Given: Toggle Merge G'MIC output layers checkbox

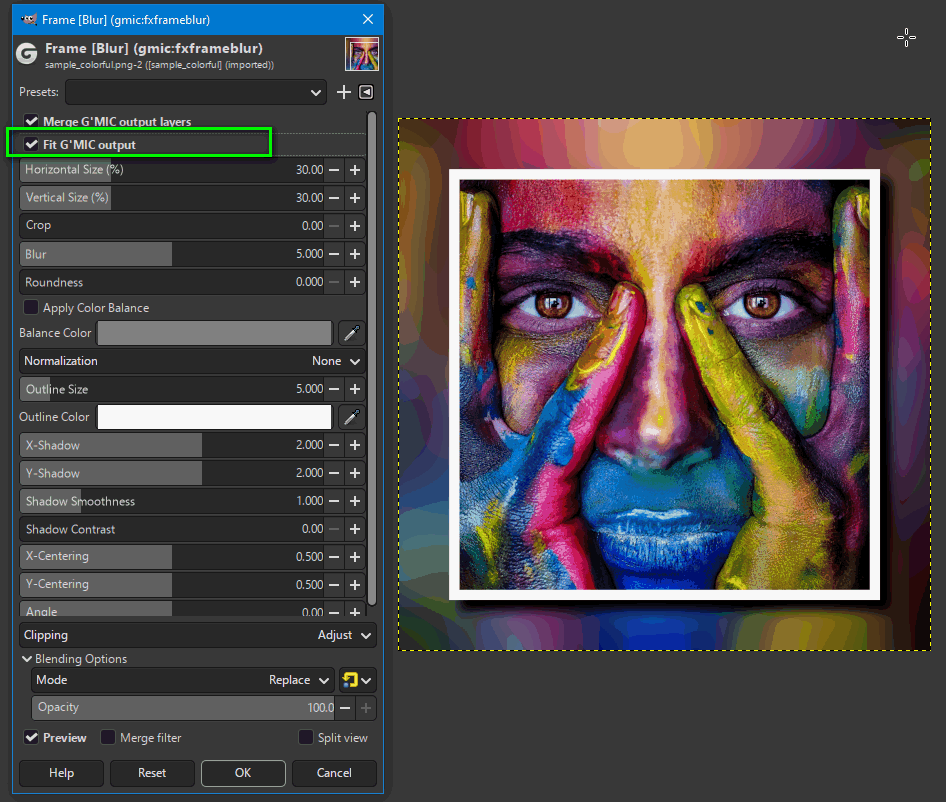Looking at the screenshot, I should click(31, 121).
